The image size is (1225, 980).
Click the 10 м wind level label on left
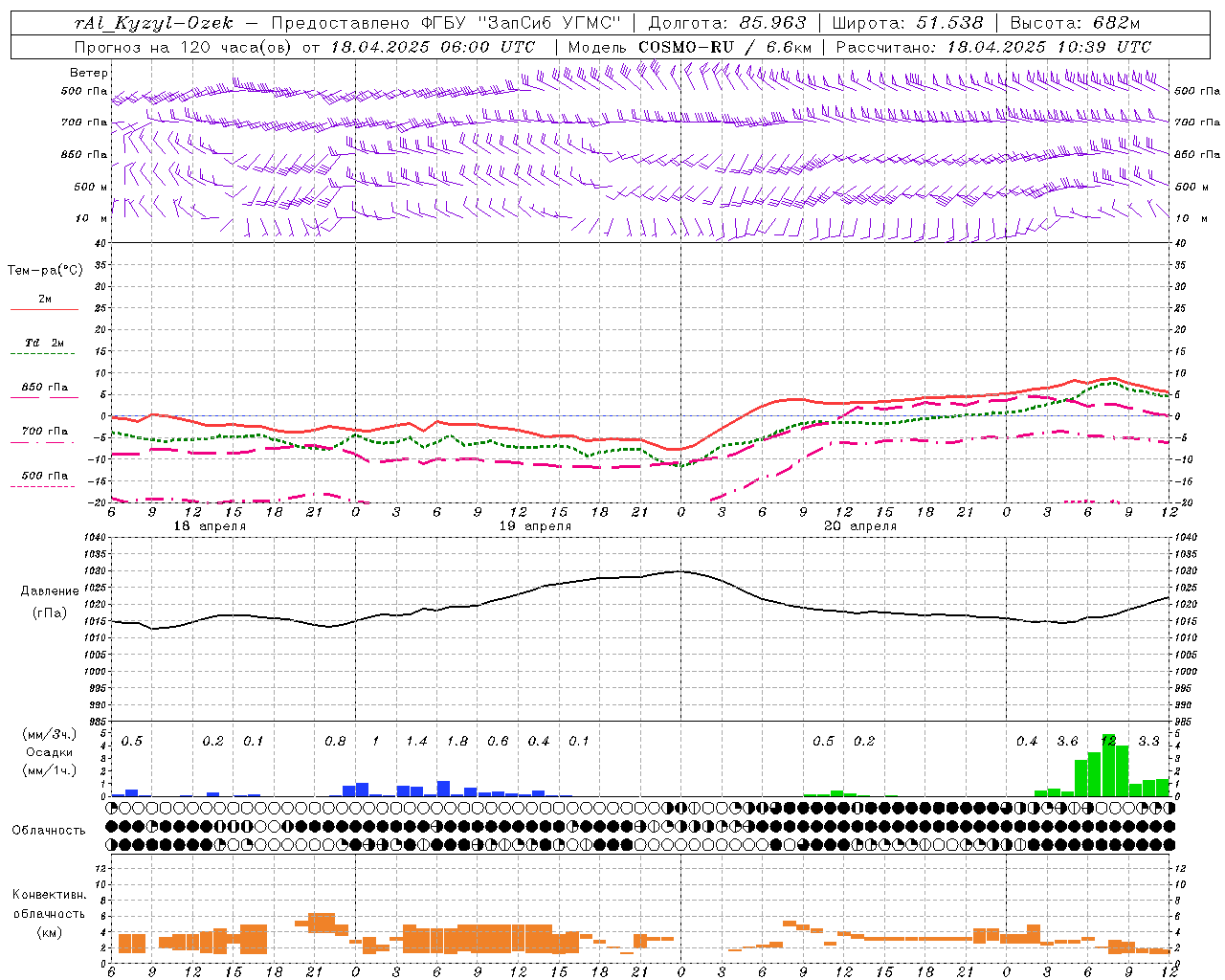[x=92, y=218]
